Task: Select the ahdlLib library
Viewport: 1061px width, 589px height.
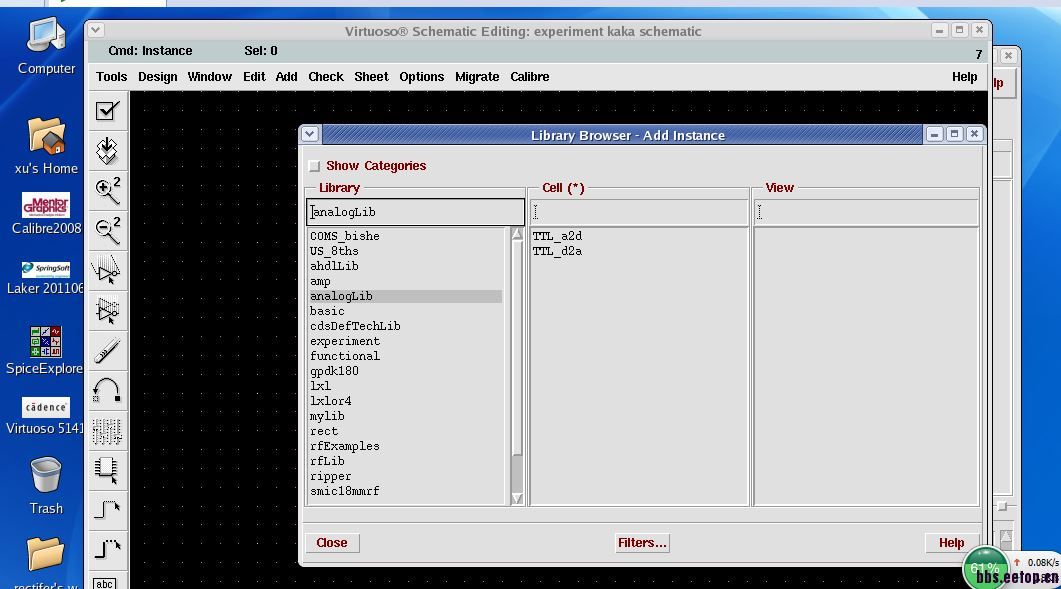Action: [334, 266]
